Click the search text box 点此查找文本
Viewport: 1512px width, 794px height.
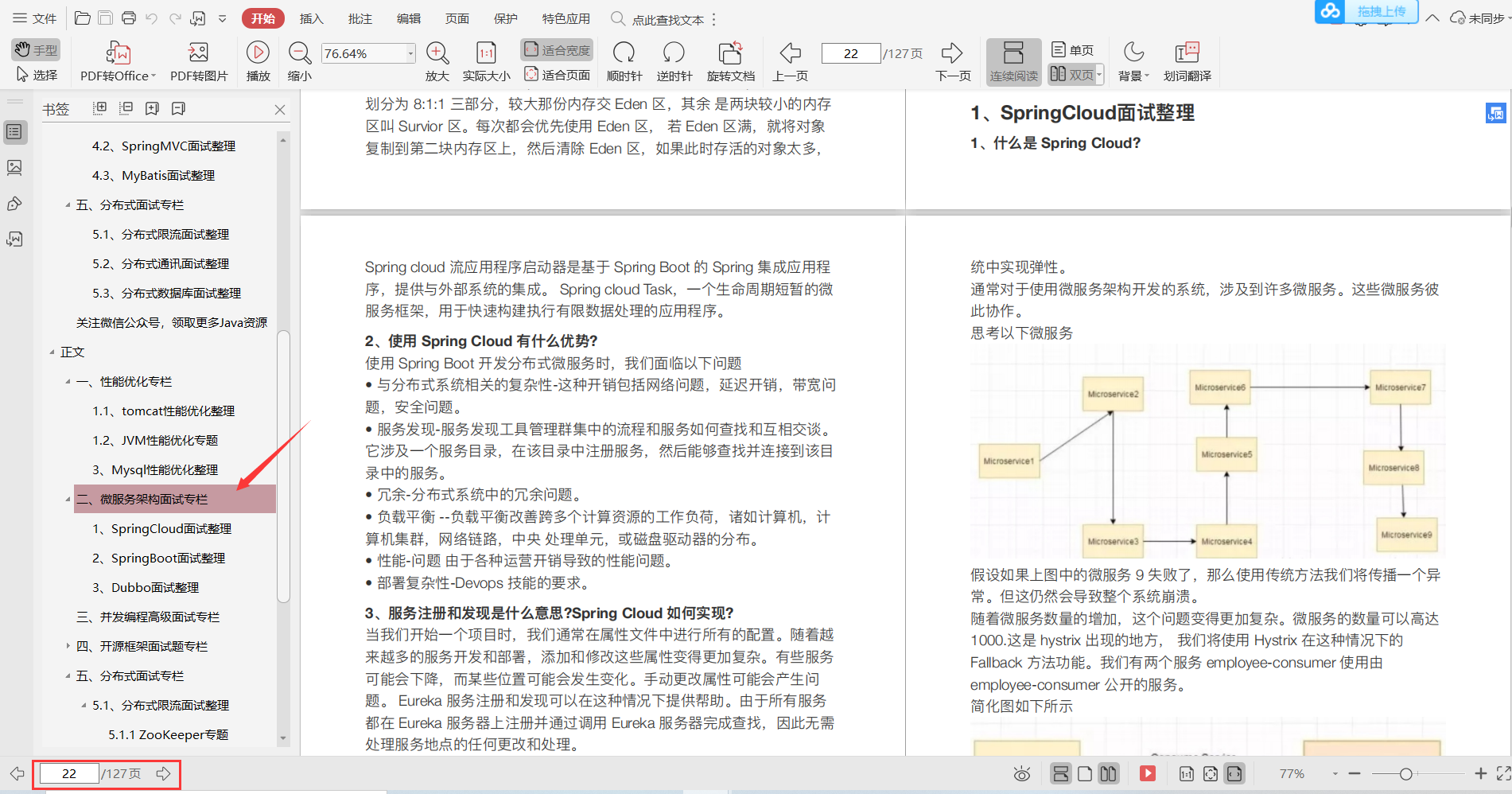[x=667, y=19]
